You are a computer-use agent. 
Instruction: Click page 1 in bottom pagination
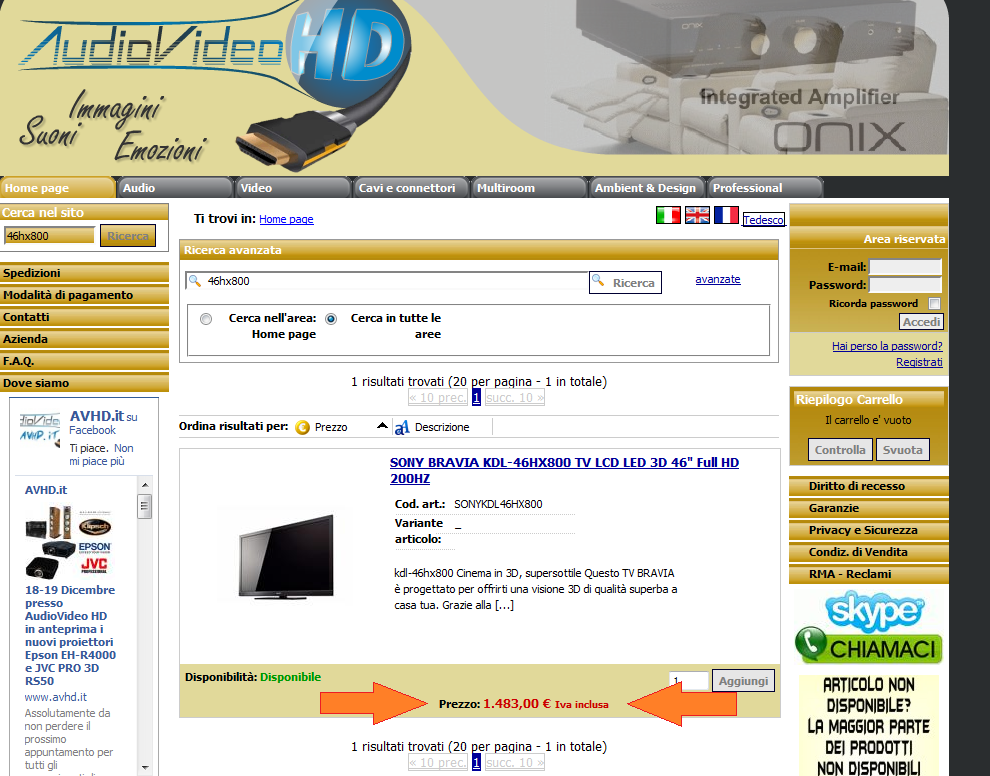[476, 762]
